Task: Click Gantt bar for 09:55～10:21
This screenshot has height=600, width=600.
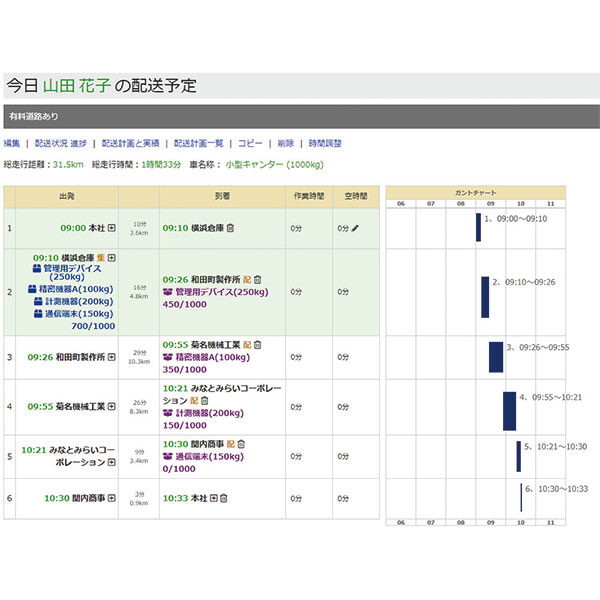Action: [509, 411]
